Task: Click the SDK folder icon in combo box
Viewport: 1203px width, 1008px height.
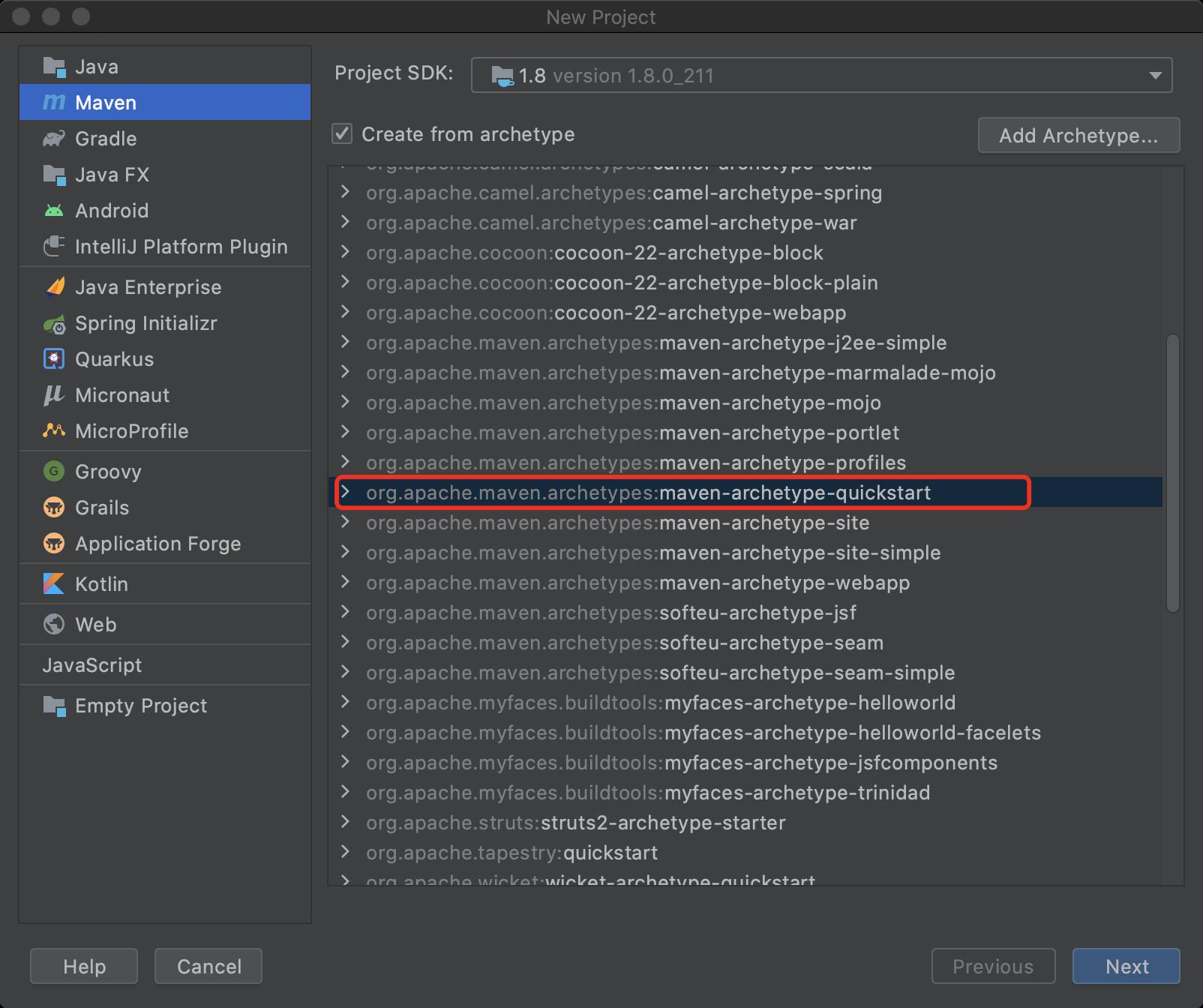Action: click(x=502, y=76)
